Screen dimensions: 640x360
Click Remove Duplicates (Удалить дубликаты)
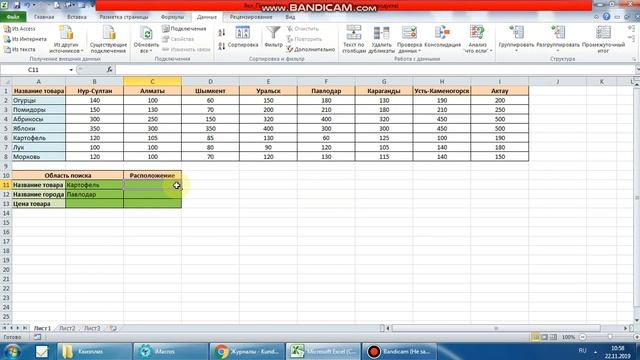coord(381,39)
